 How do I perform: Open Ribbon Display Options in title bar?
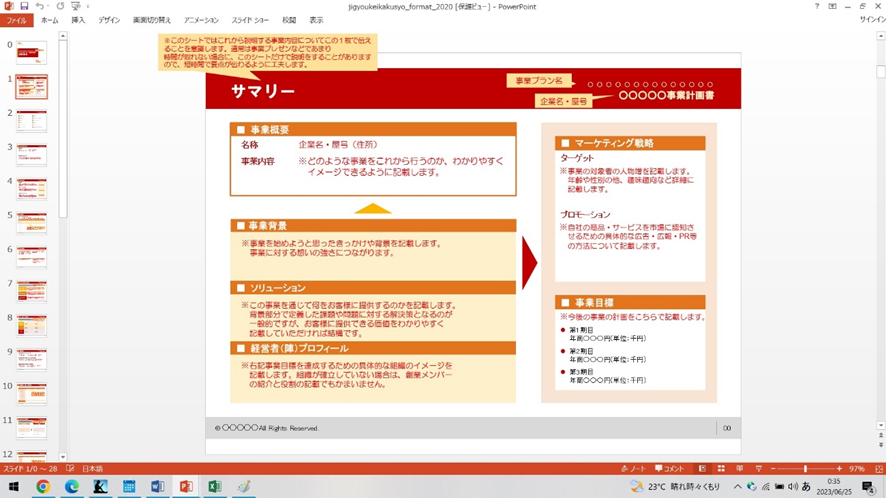tap(832, 6)
